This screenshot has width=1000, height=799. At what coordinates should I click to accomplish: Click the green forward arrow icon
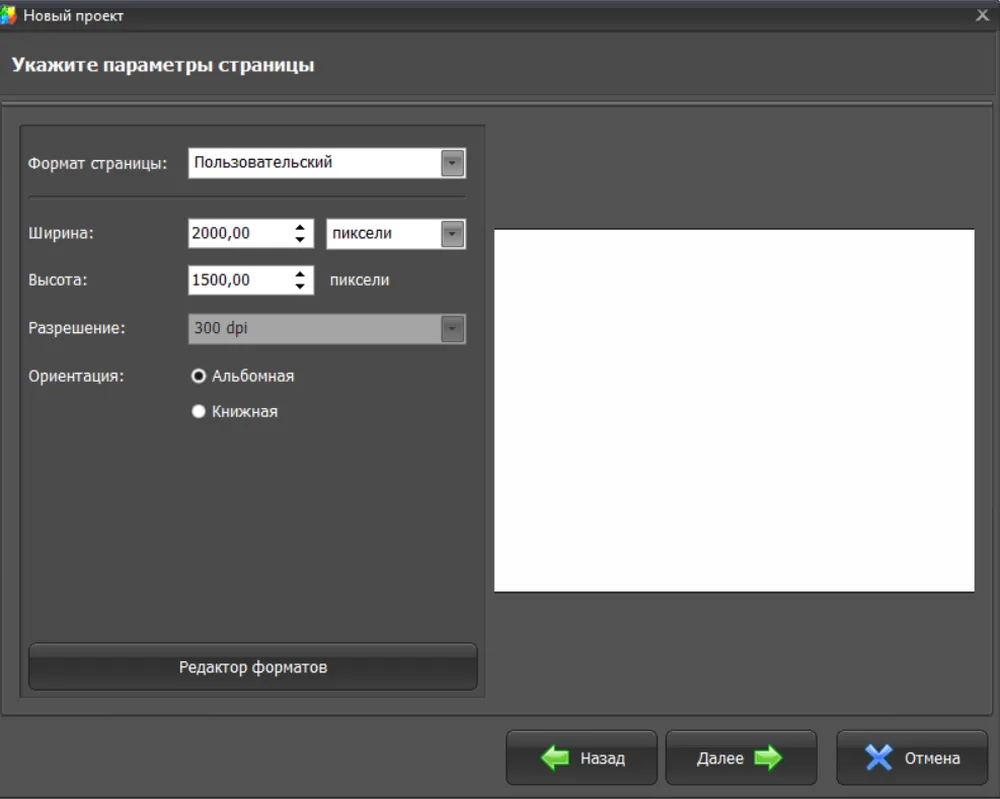click(x=768, y=758)
